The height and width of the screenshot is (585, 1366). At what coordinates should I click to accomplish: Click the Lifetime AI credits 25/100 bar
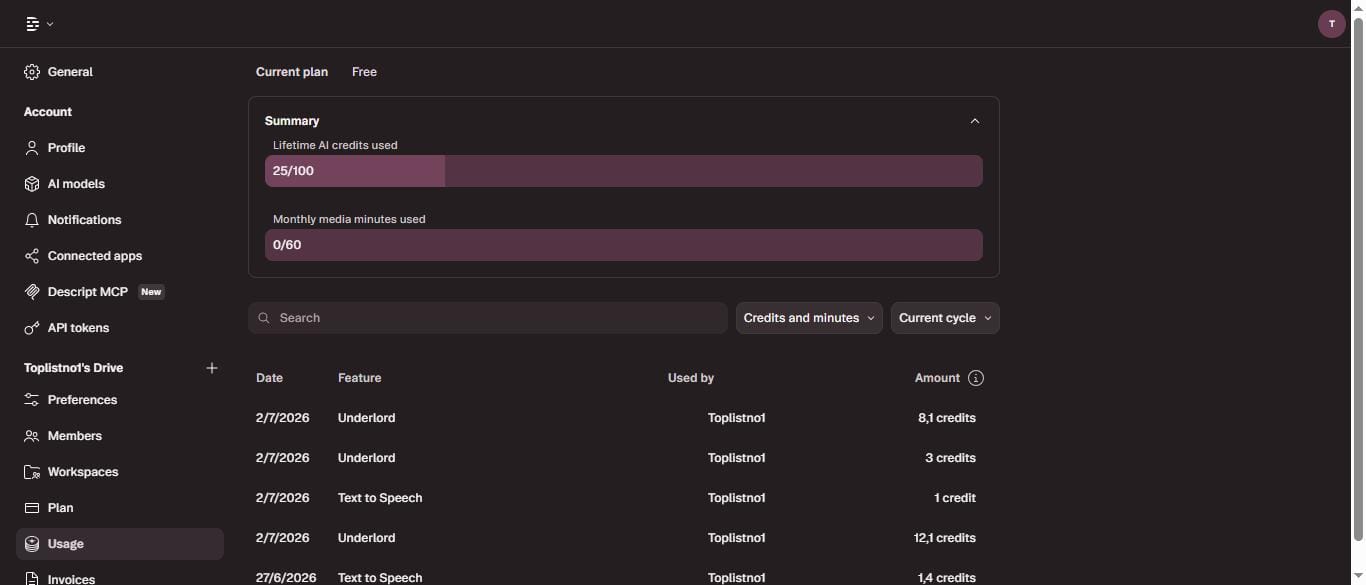624,171
